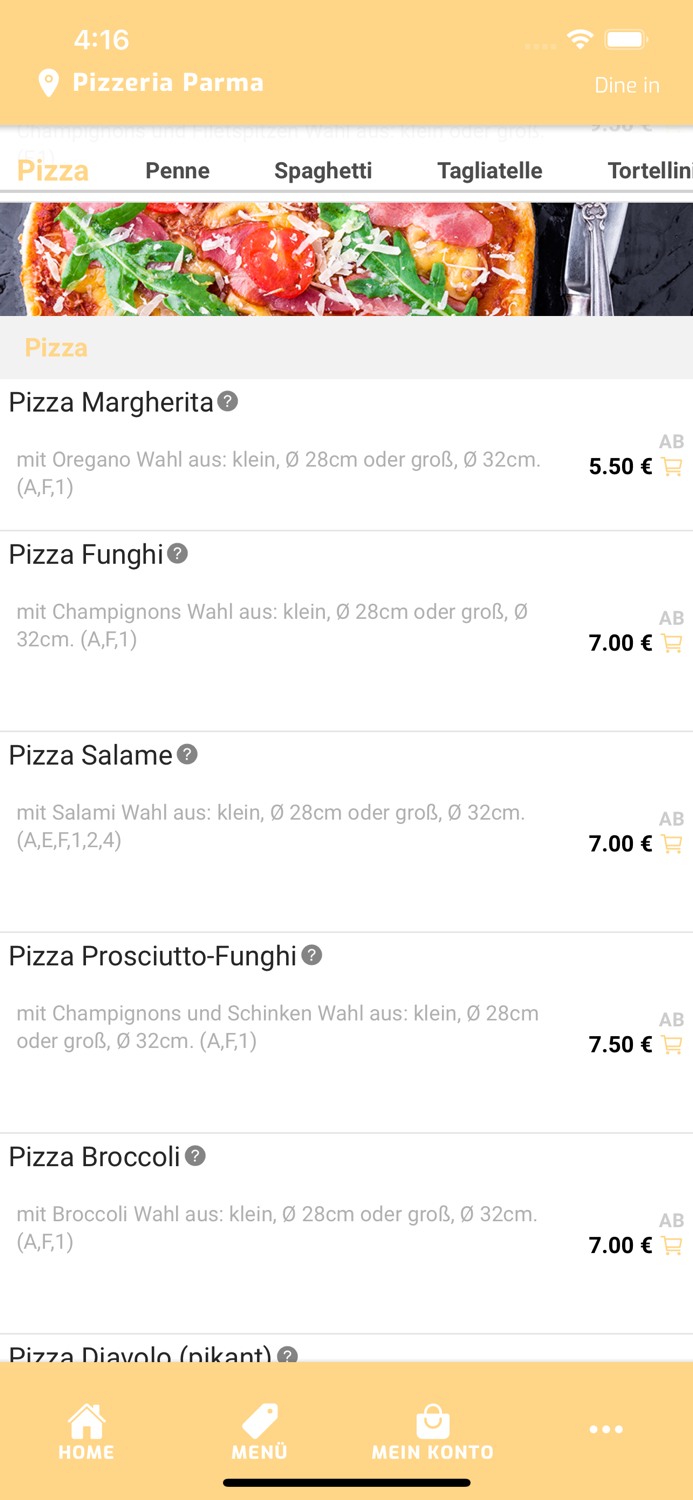
Task: Open the Spaghetti category tab
Action: point(323,171)
